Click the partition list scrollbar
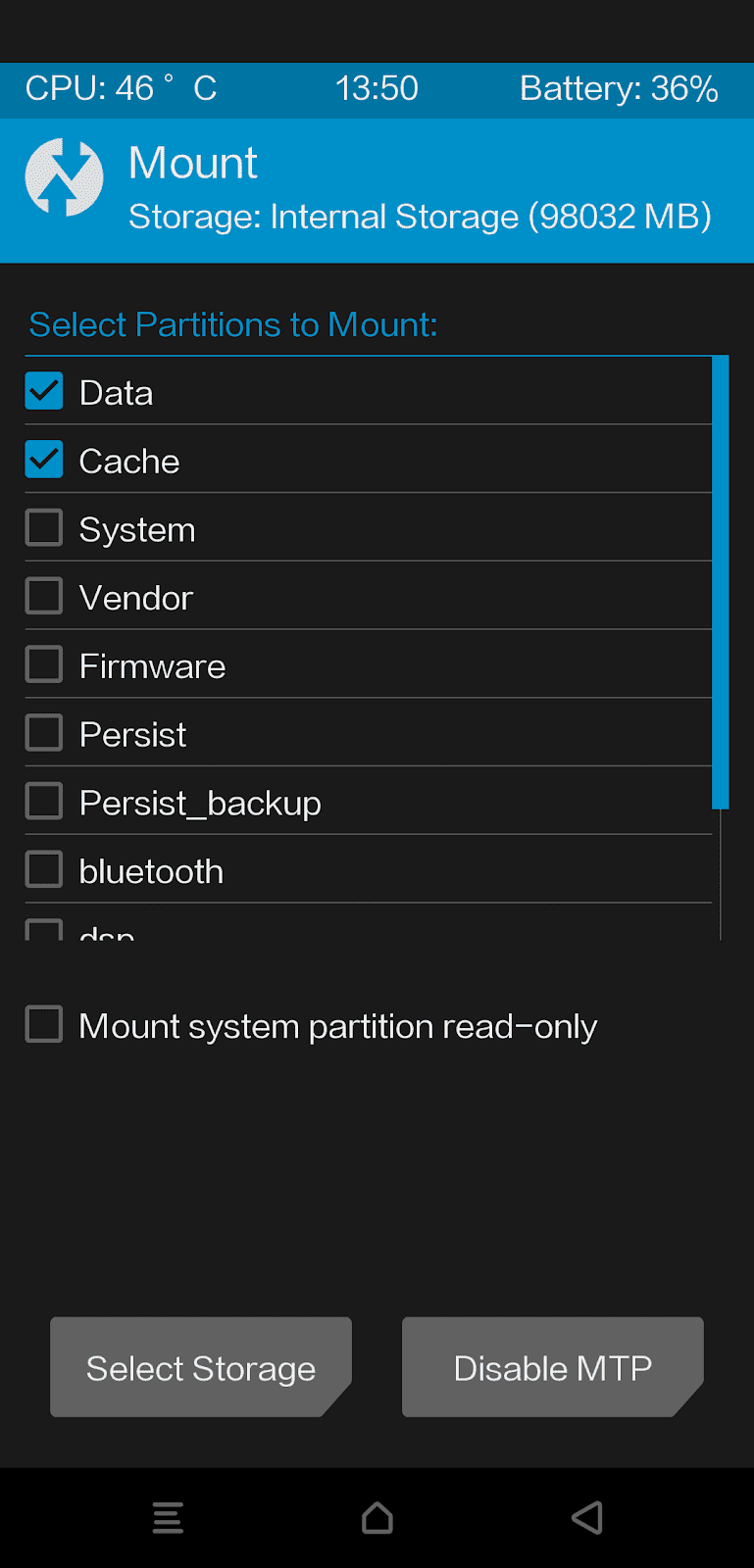 [x=721, y=582]
